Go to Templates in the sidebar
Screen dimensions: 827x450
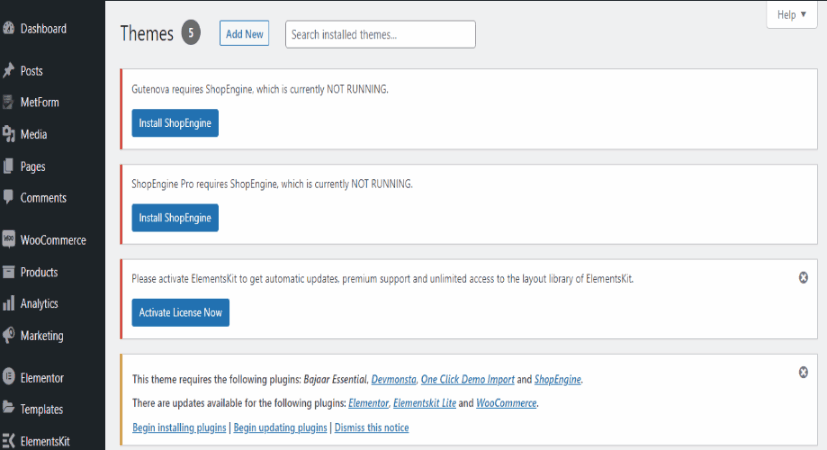(x=41, y=409)
